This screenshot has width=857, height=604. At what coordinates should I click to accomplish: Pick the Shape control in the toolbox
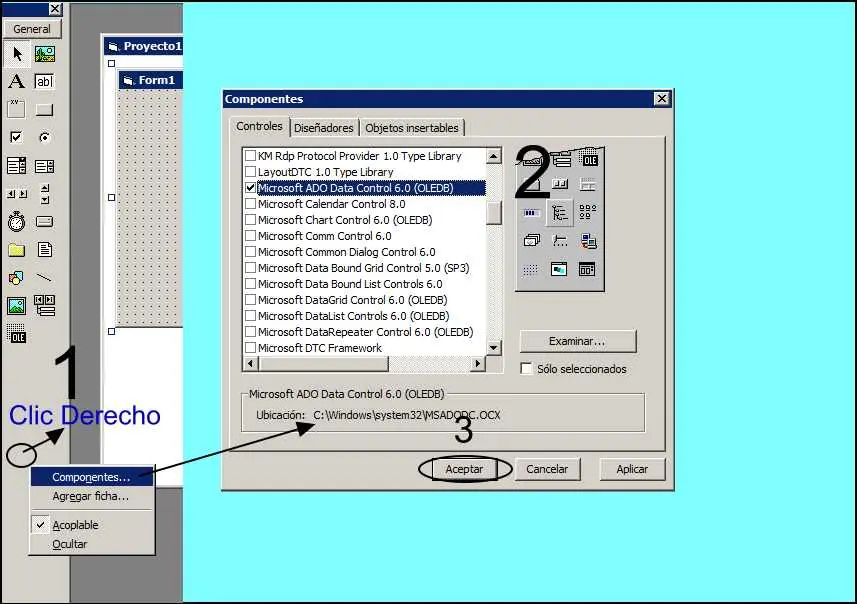point(16,278)
